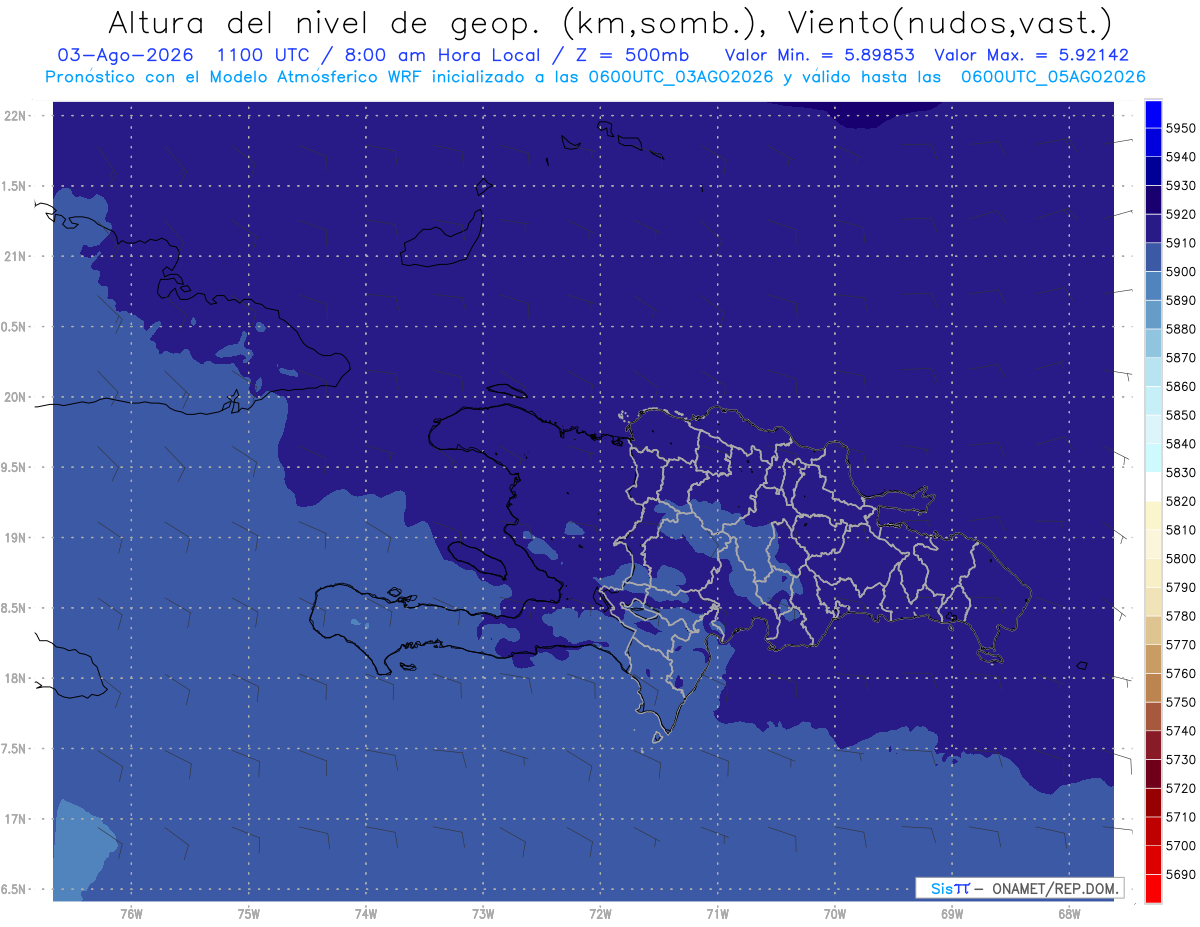Click the '5800' legend value
This screenshot has width=1200, height=927.
tap(1180, 558)
